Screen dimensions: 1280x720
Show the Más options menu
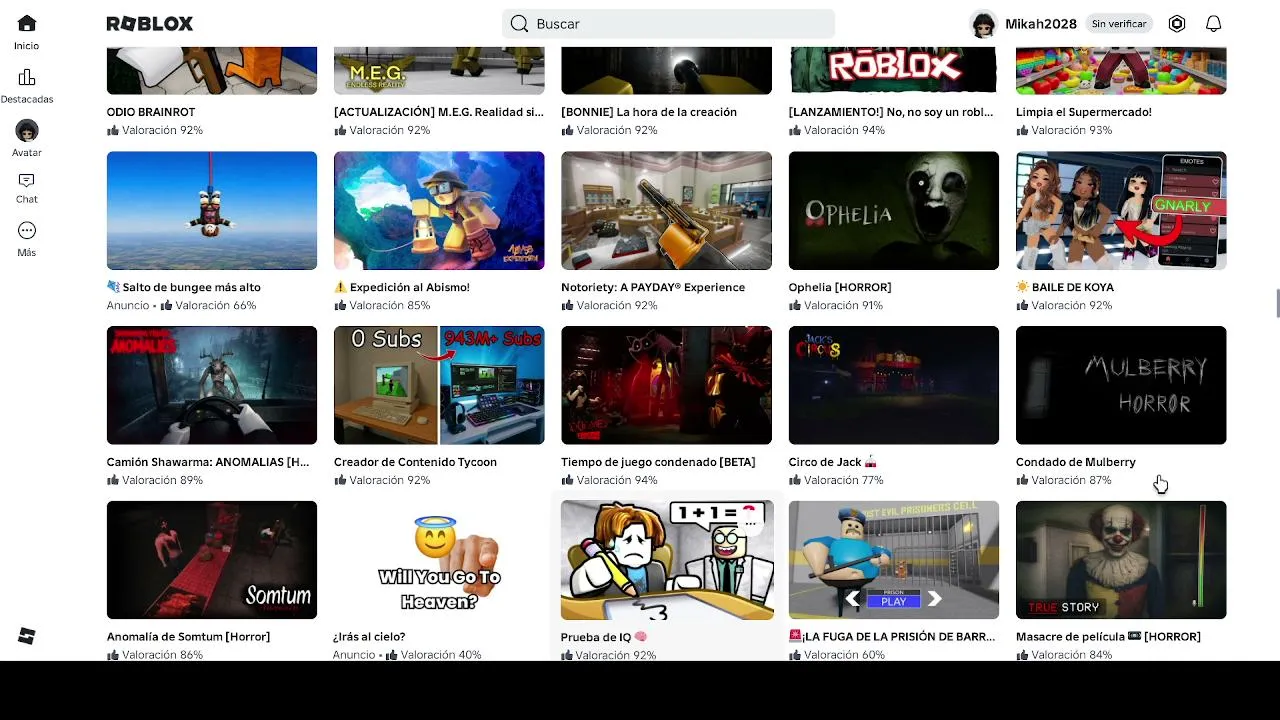(27, 239)
